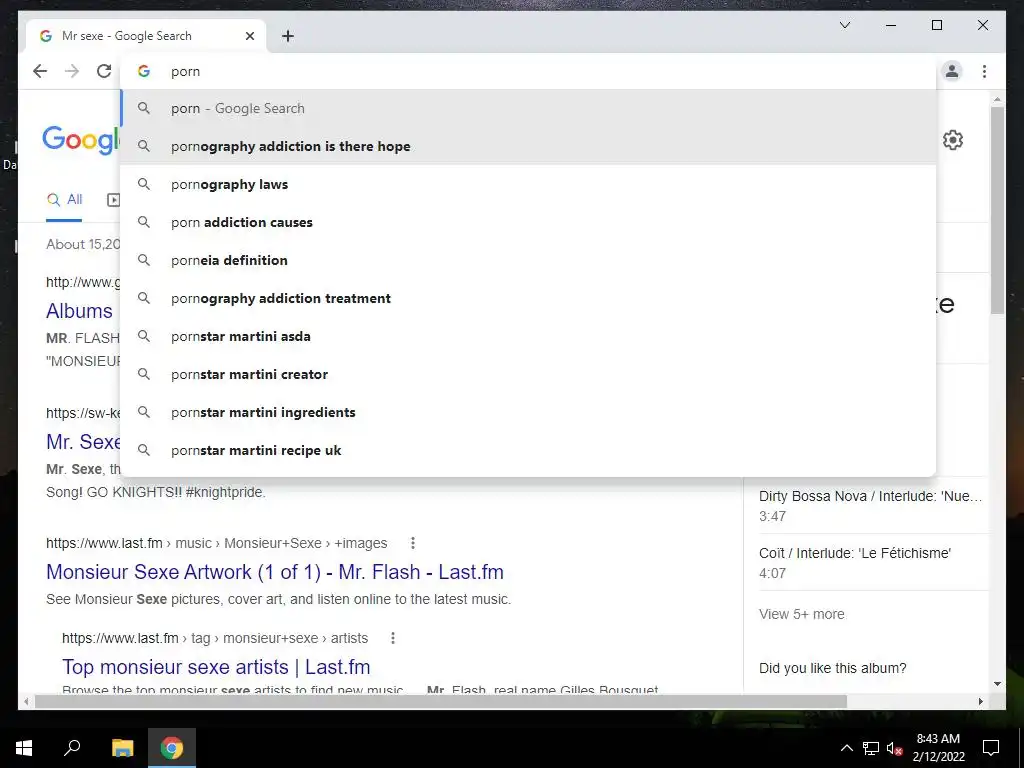Open the Chrome three-dot menu

point(984,71)
